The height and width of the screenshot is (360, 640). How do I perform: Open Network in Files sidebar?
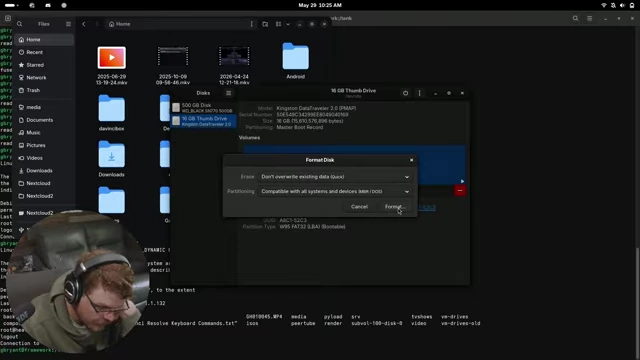[x=44, y=78]
